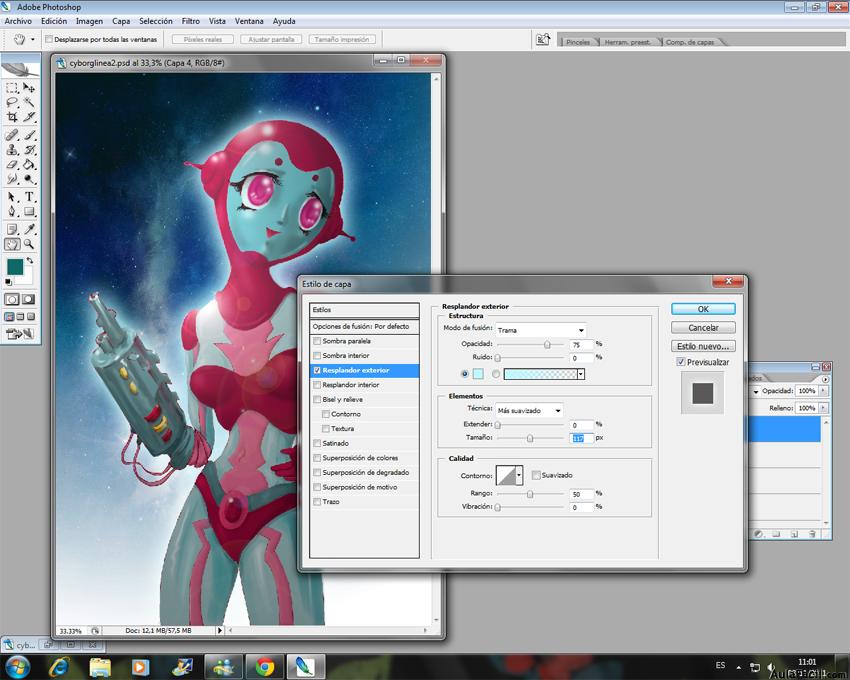850x680 pixels.
Task: Switch to the Pinceles tab
Action: coord(578,42)
